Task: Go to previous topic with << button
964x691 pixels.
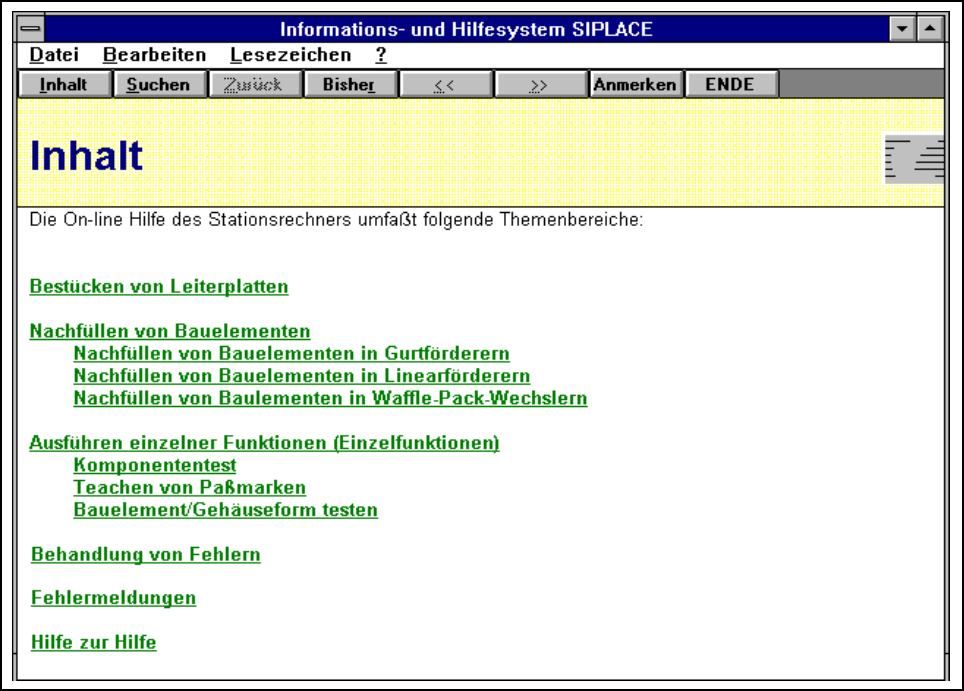Action: (x=444, y=85)
